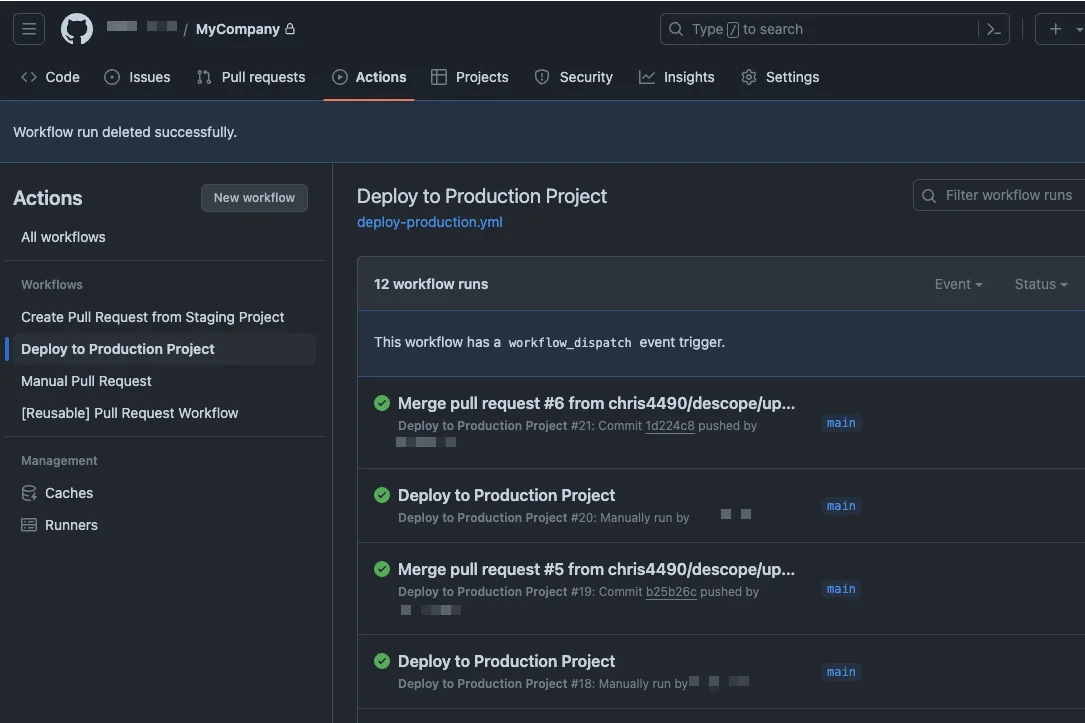Screen dimensions: 1085x723
Task: Switch to Pull requests tab
Action: 250,77
